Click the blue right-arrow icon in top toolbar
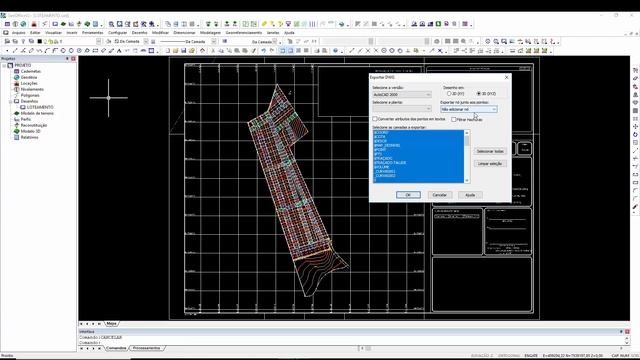640x360 pixels. click(342, 24)
